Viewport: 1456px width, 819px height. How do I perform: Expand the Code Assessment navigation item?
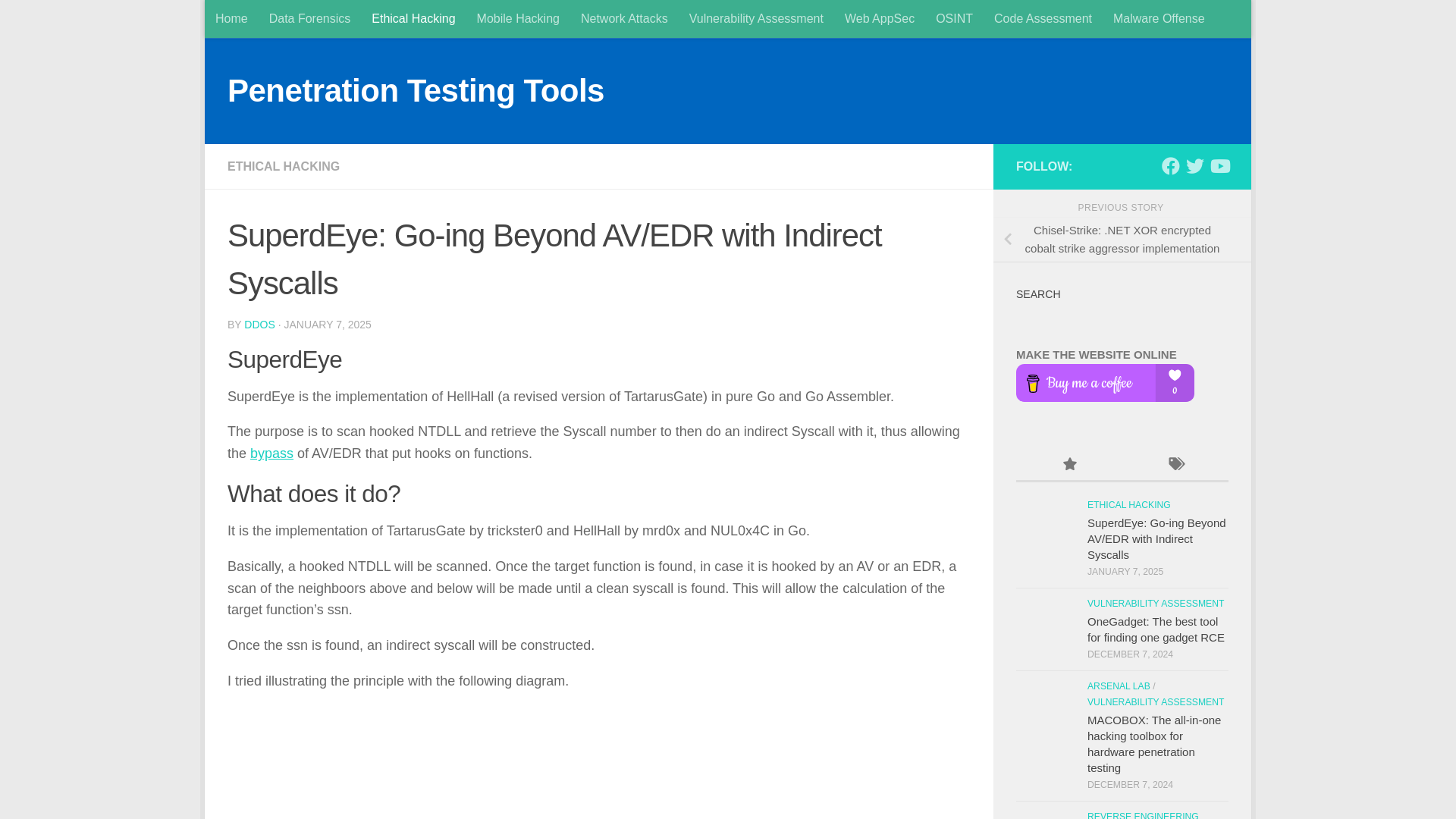click(x=1043, y=18)
